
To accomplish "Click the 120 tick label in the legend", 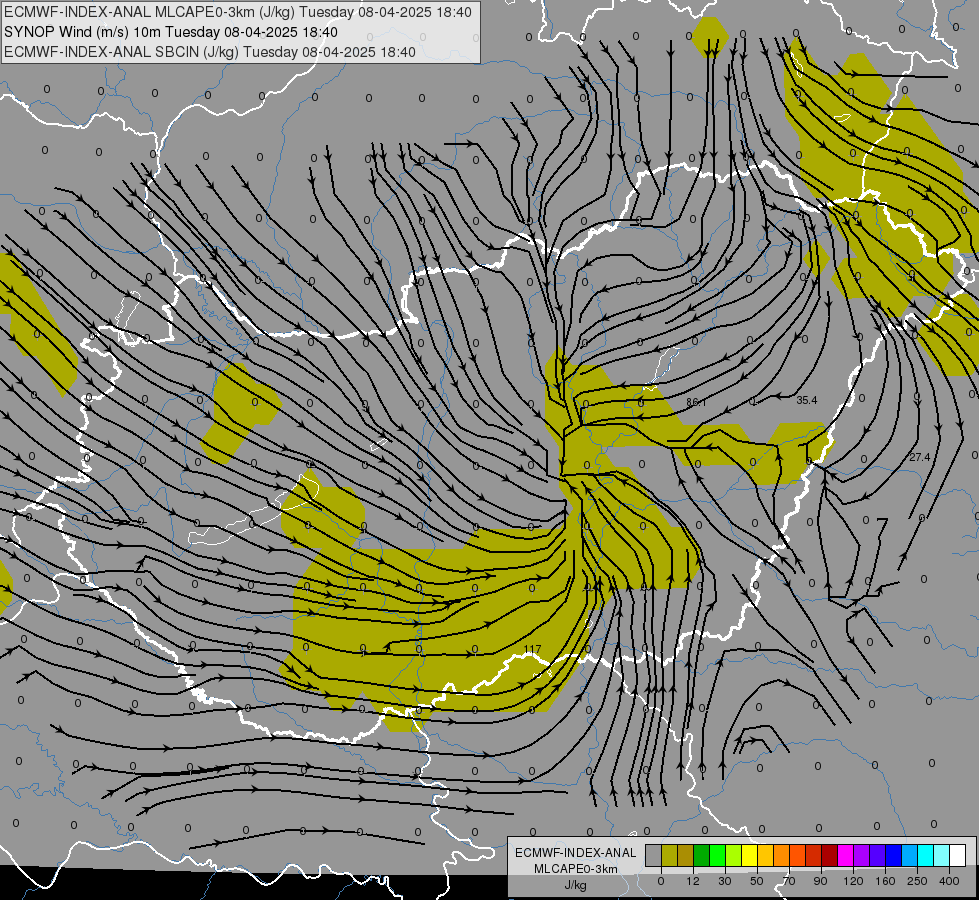I will click(x=854, y=881).
